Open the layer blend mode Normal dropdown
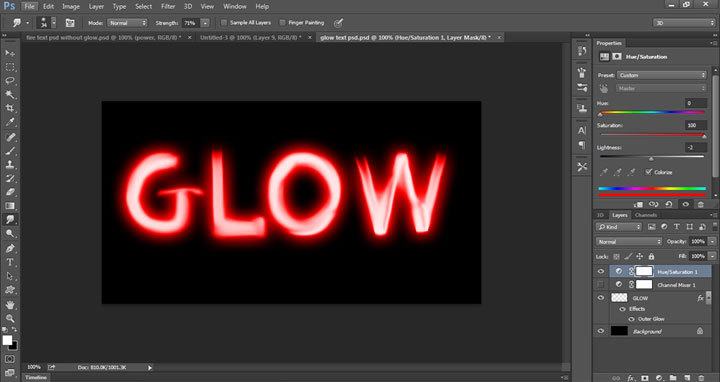The image size is (720, 382). coord(629,242)
